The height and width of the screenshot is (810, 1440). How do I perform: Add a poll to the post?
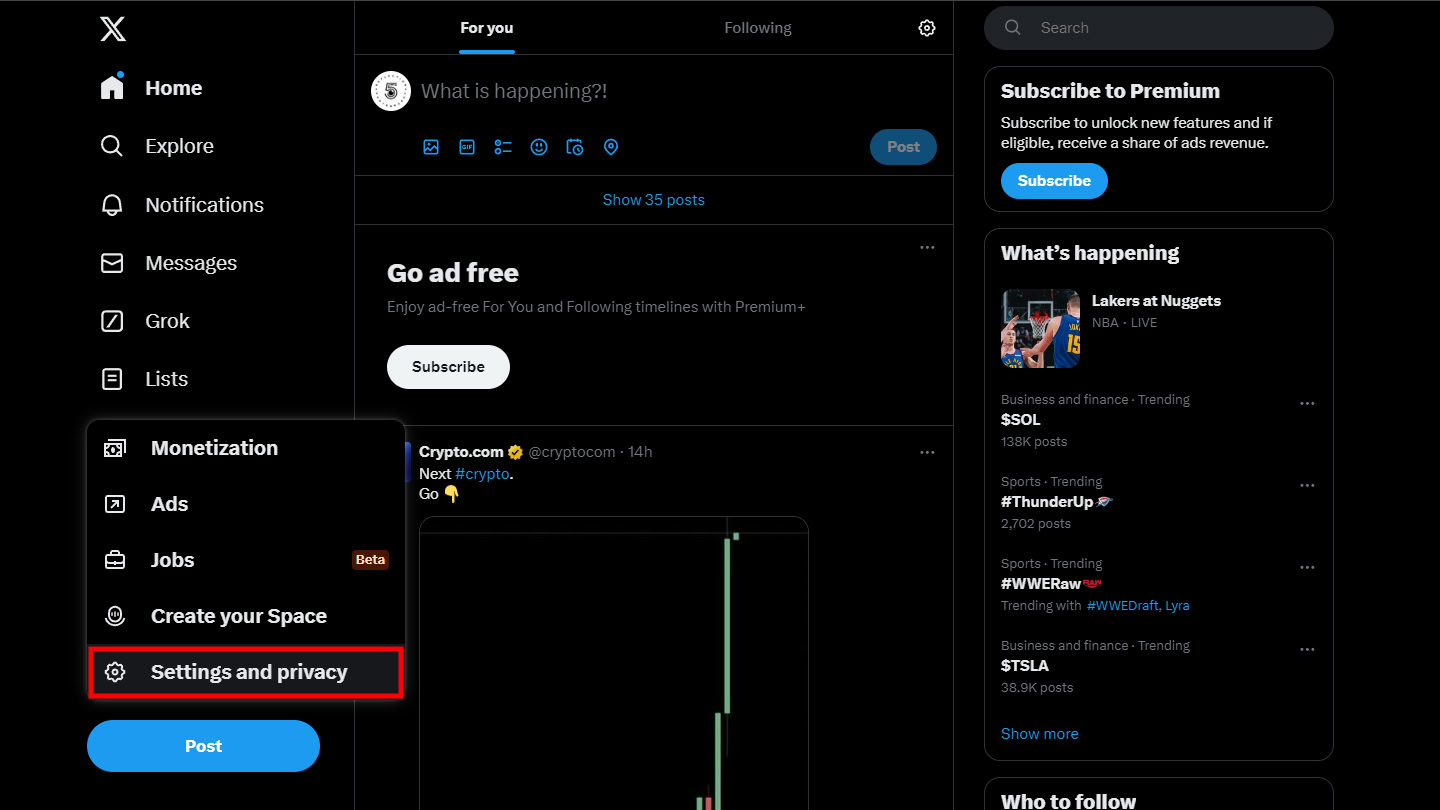503,147
